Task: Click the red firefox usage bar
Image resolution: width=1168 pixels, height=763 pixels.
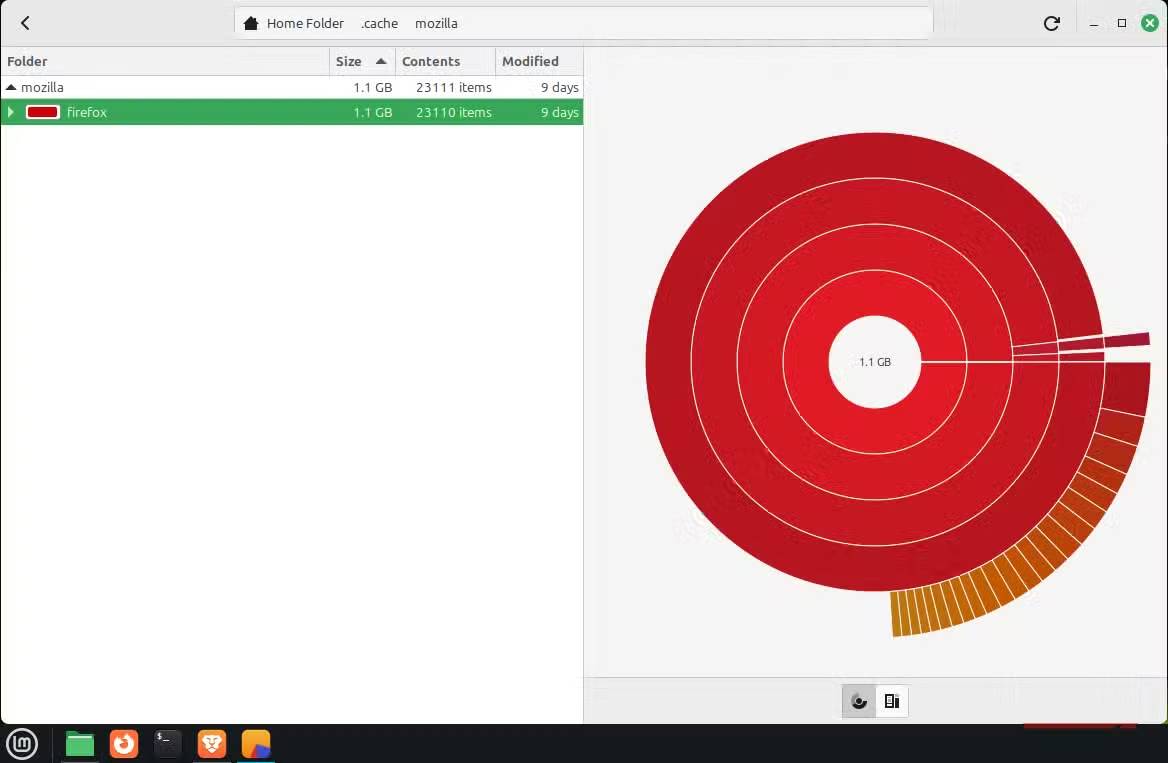Action: [x=43, y=112]
